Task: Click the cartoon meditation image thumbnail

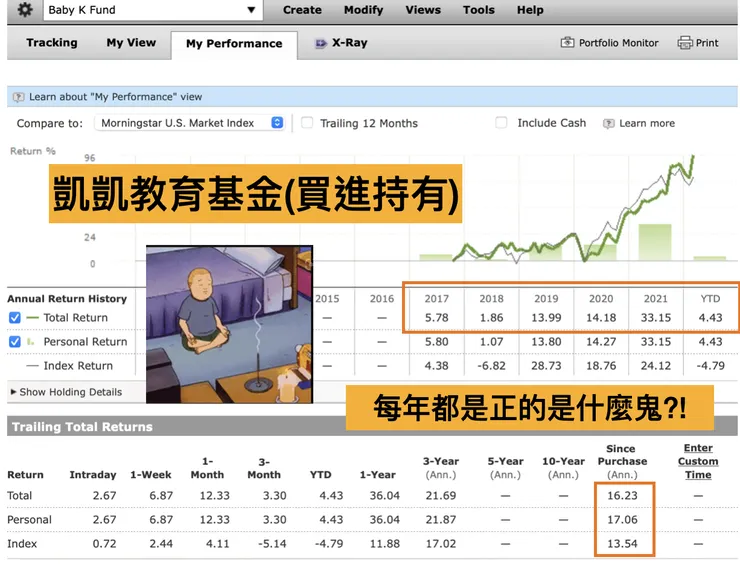Action: pos(229,324)
